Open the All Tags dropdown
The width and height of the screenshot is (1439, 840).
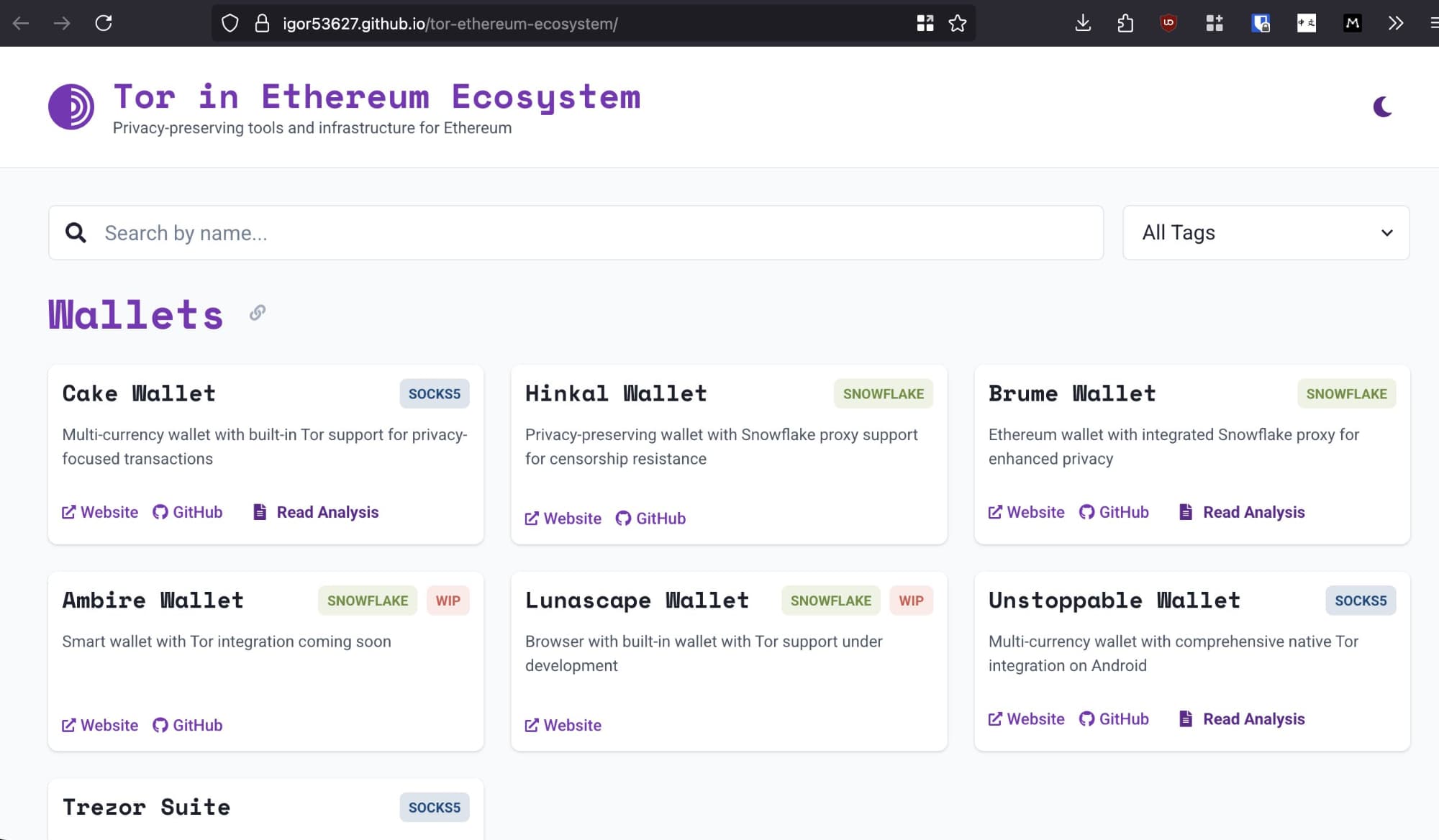(1266, 233)
